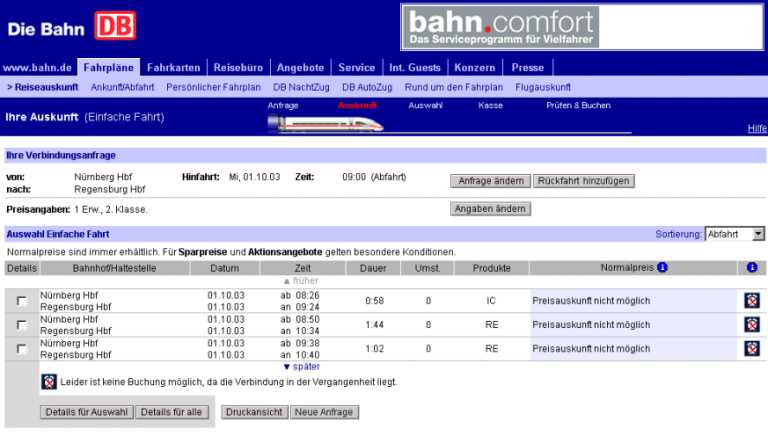Click duration value 1:02
This screenshot has width=768, height=444.
374,348
